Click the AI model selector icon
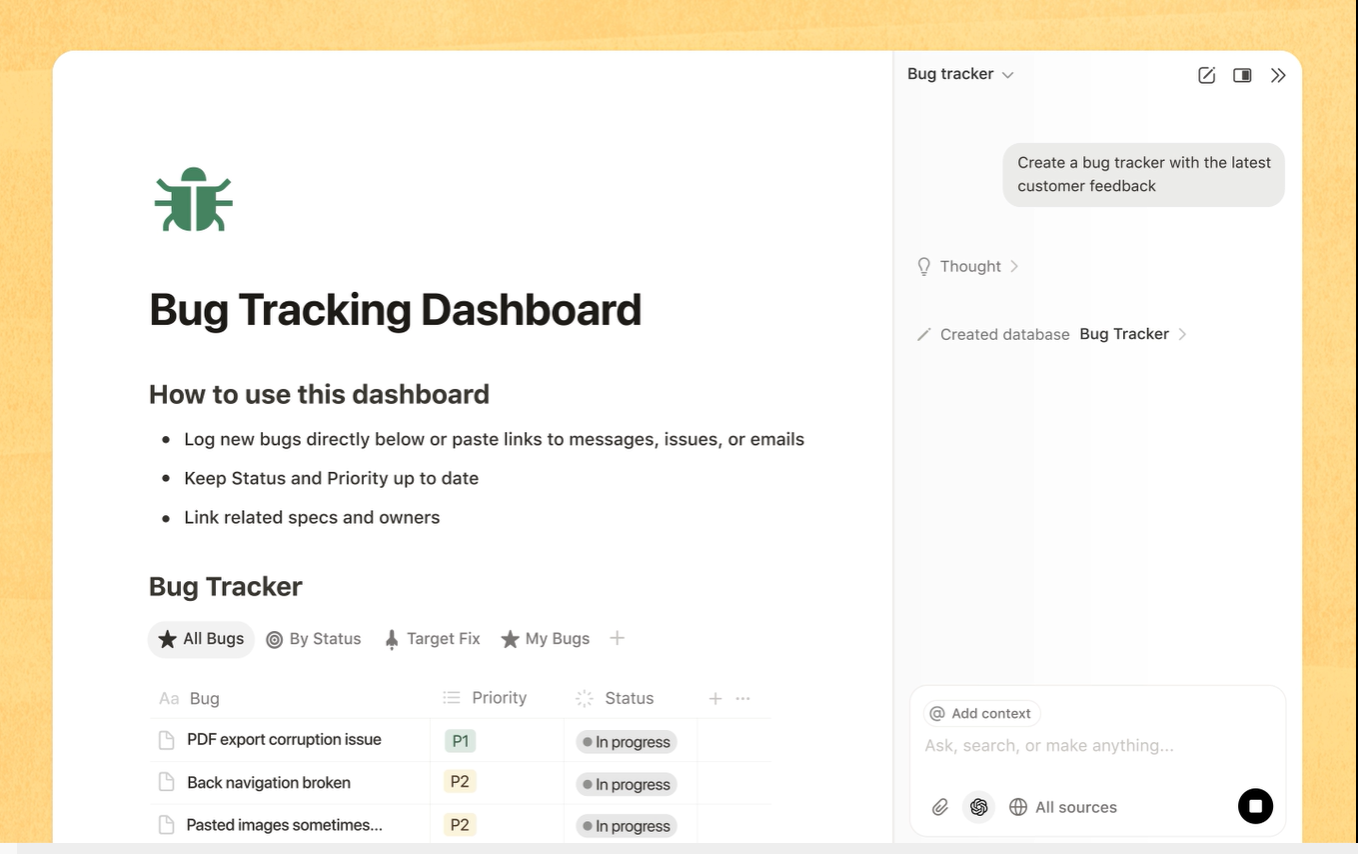 pos(979,807)
